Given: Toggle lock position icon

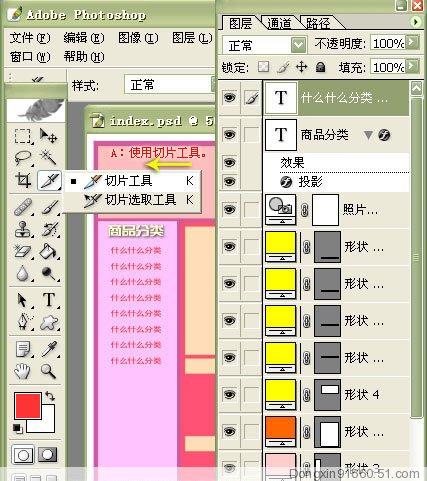Looking at the screenshot, I should coord(301,67).
